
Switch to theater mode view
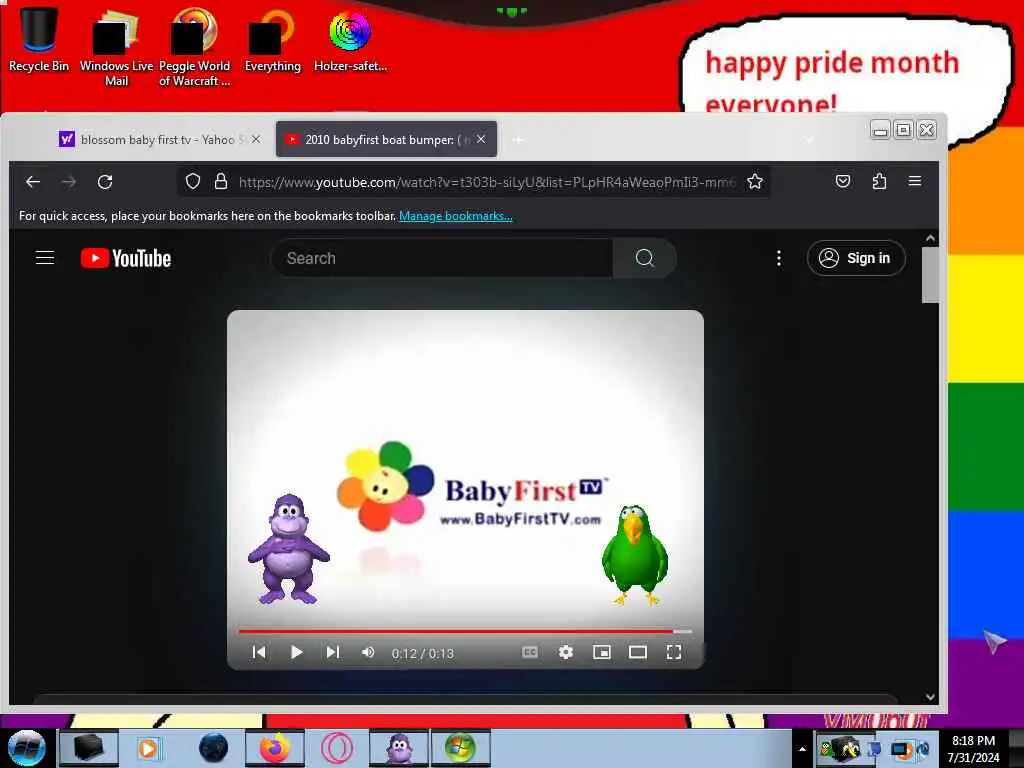(637, 652)
